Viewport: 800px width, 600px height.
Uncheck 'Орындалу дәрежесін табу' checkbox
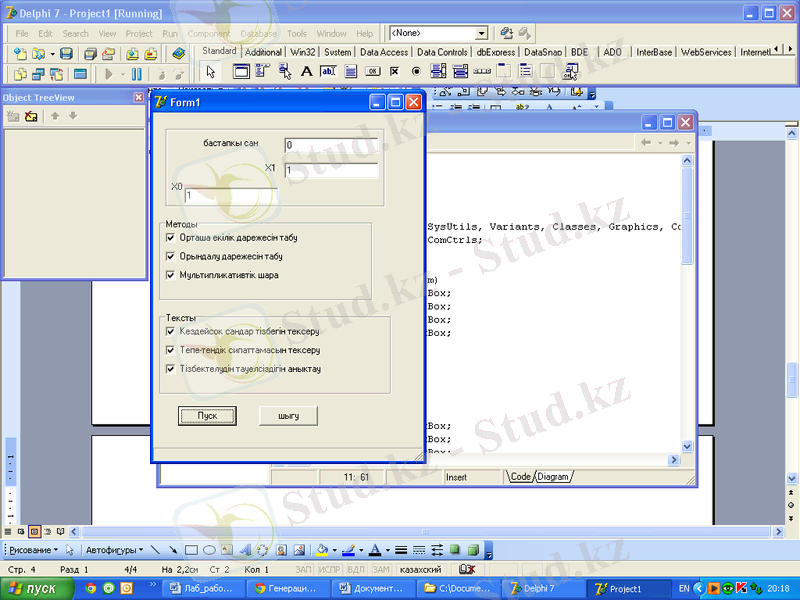point(170,256)
